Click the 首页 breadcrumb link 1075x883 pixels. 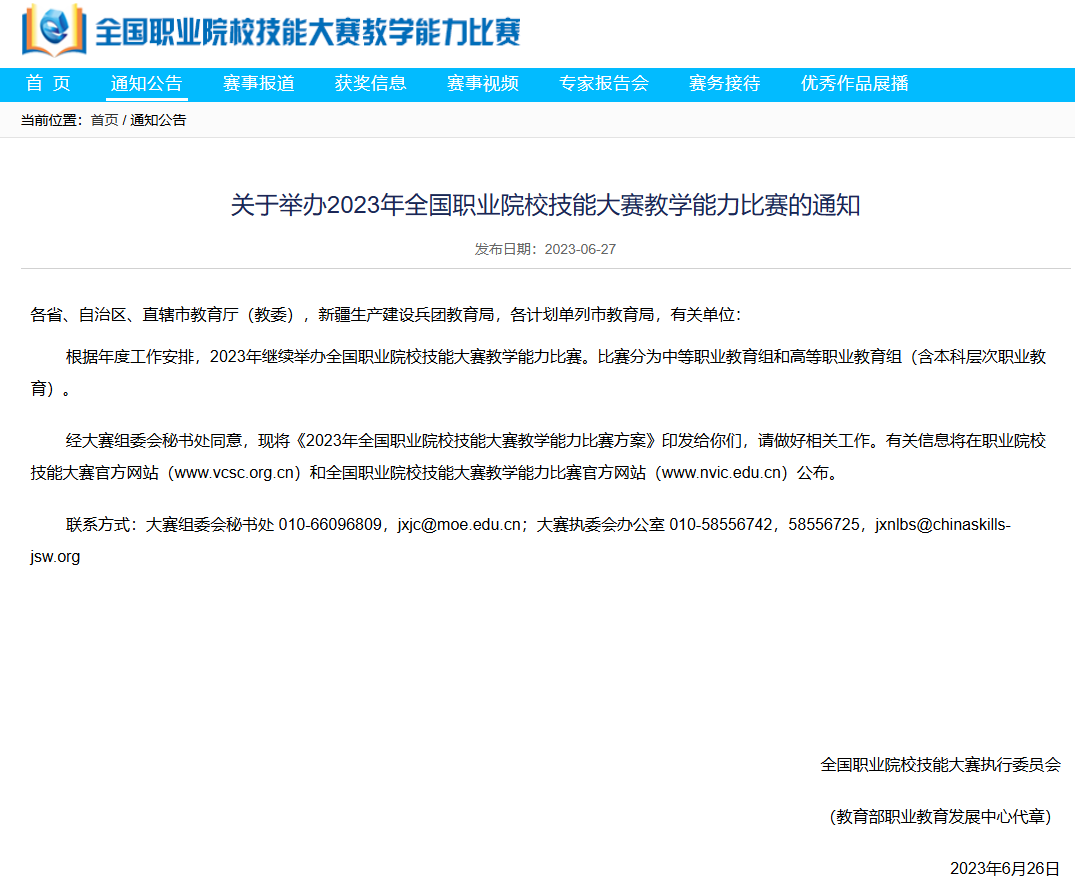tap(104, 121)
